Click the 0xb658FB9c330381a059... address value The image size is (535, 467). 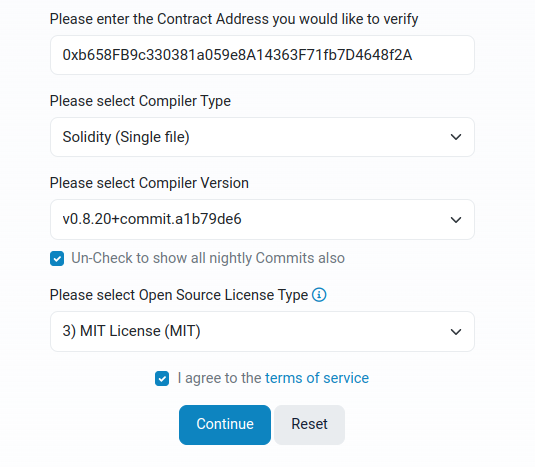237,55
